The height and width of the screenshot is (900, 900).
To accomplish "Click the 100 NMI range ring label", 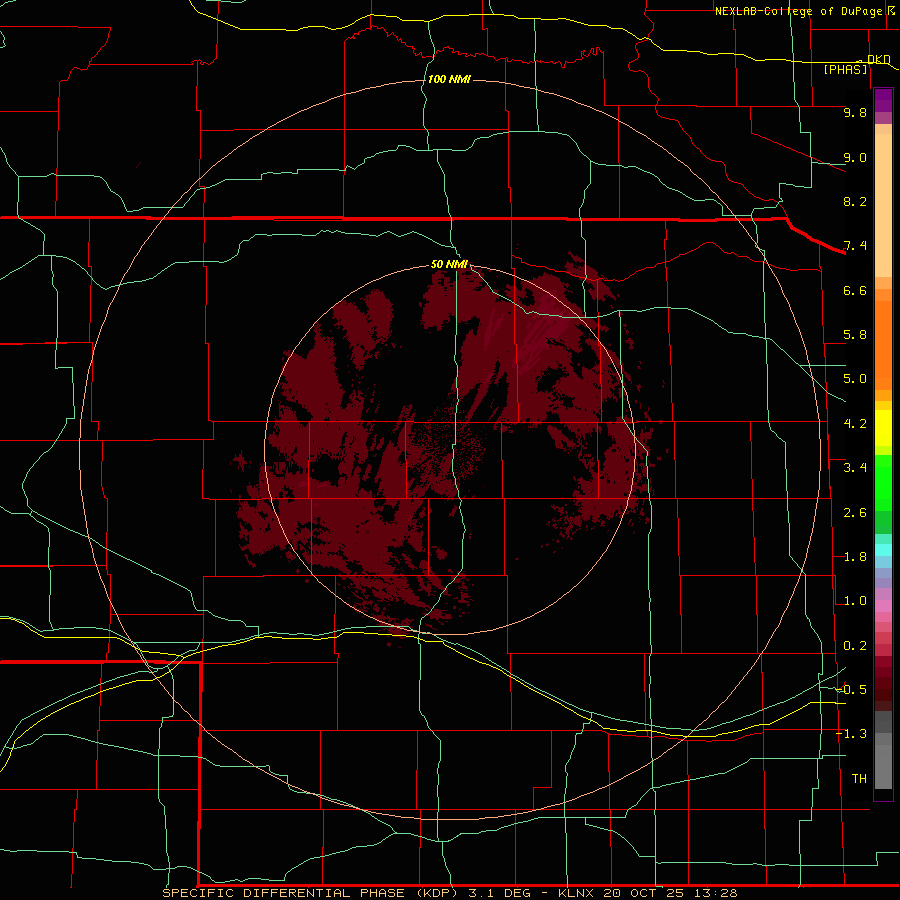I will (x=449, y=79).
